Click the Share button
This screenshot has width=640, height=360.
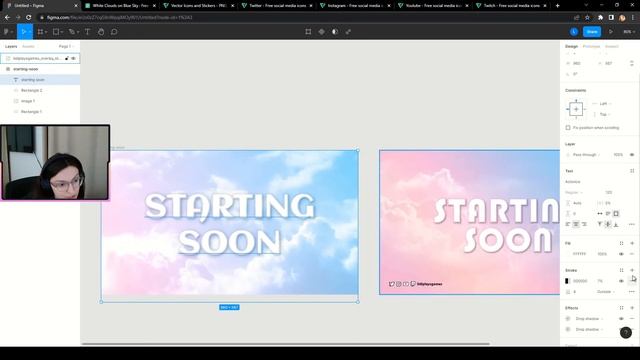click(x=592, y=32)
